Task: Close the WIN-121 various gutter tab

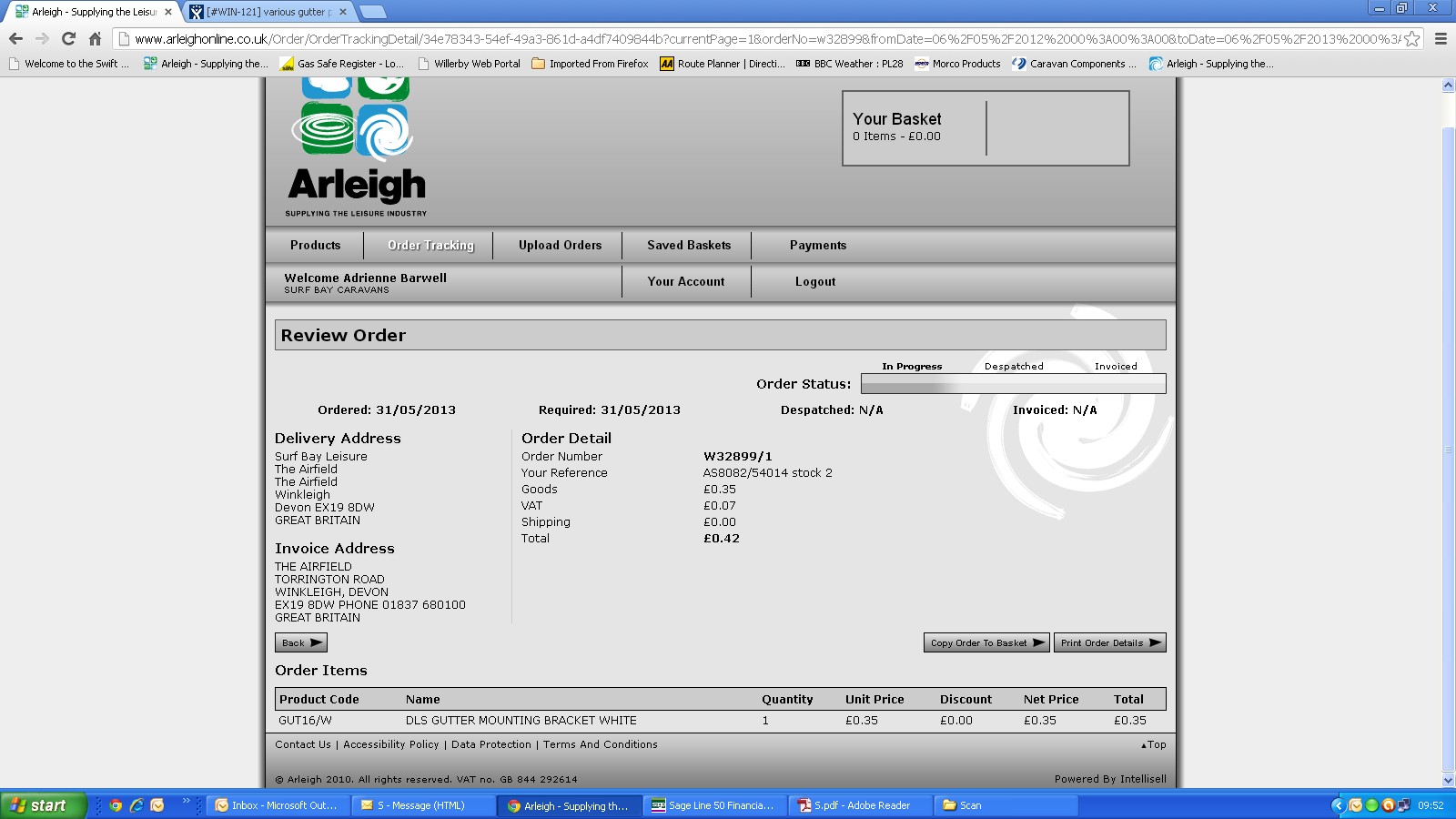Action: click(343, 12)
